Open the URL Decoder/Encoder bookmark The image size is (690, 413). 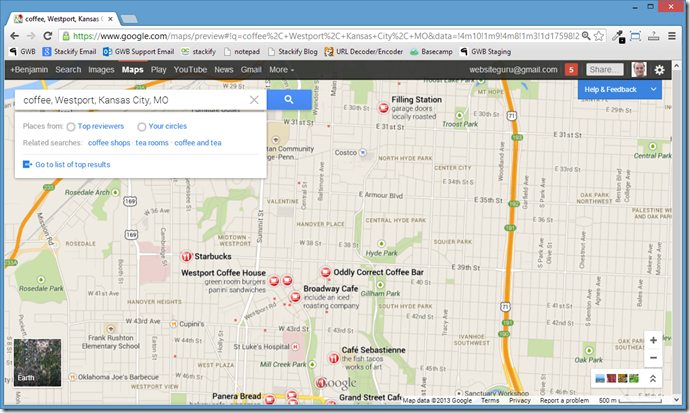click(364, 51)
